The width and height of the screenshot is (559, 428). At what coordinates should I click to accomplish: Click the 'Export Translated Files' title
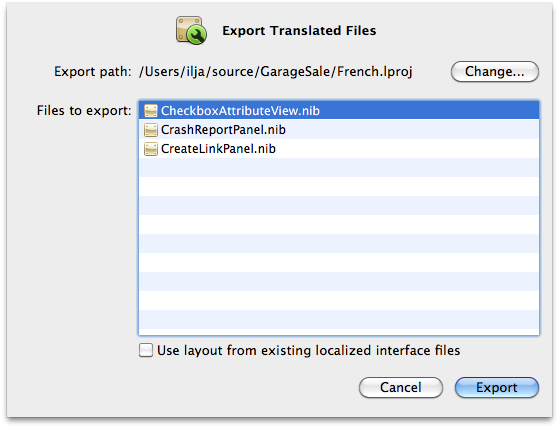click(299, 31)
